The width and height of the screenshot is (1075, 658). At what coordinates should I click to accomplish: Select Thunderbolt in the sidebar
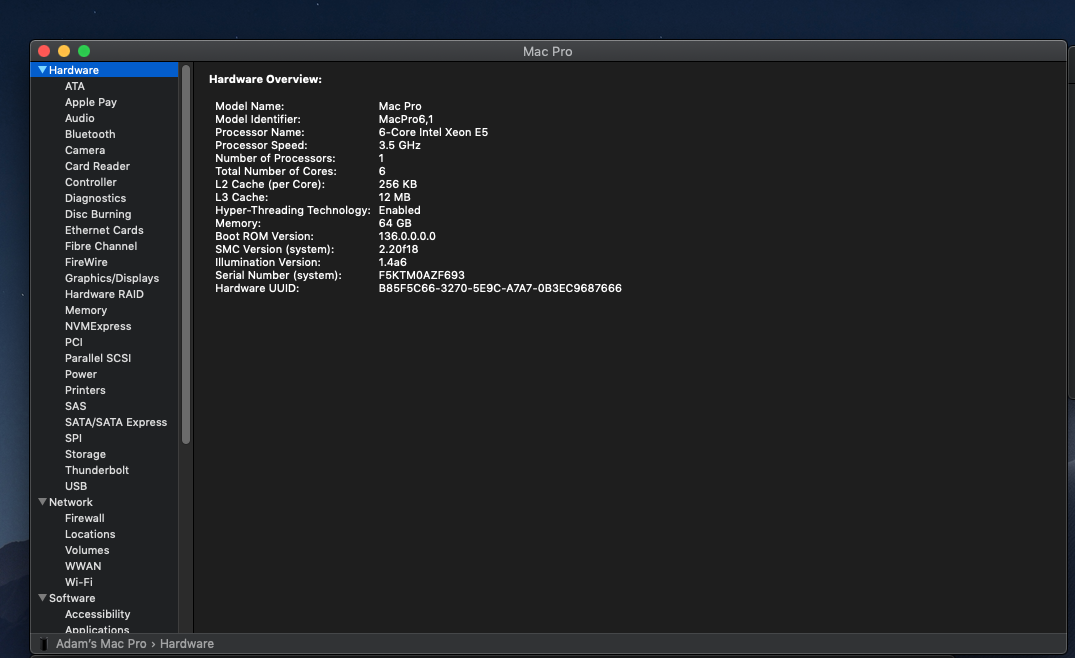tap(97, 470)
